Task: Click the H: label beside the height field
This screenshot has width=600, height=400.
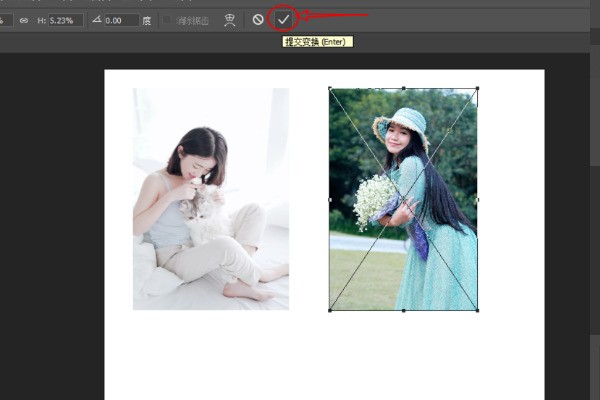Action: tap(42, 20)
